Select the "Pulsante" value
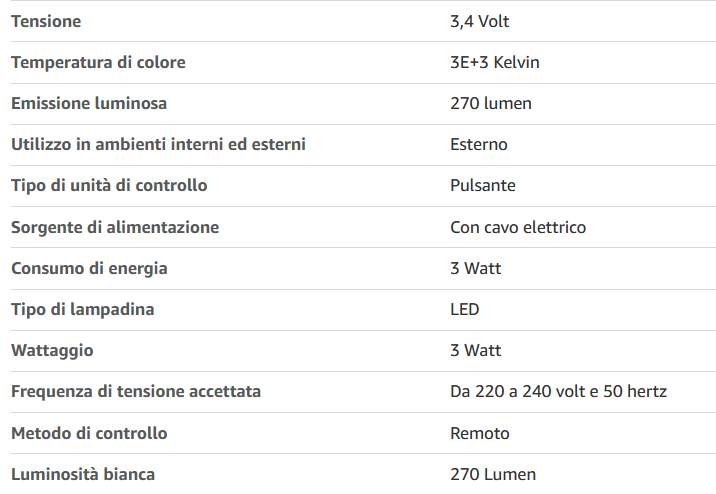The image size is (716, 494). click(483, 185)
